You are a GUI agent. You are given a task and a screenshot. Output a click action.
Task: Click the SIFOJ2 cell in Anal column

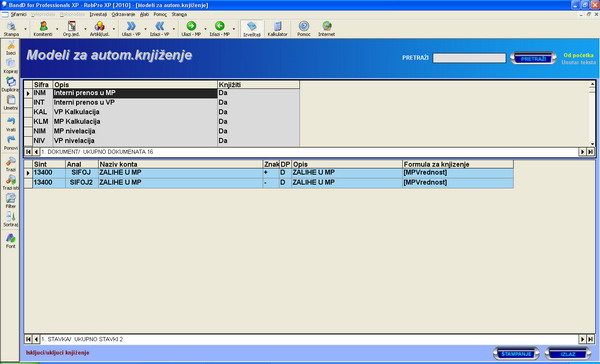click(82, 183)
